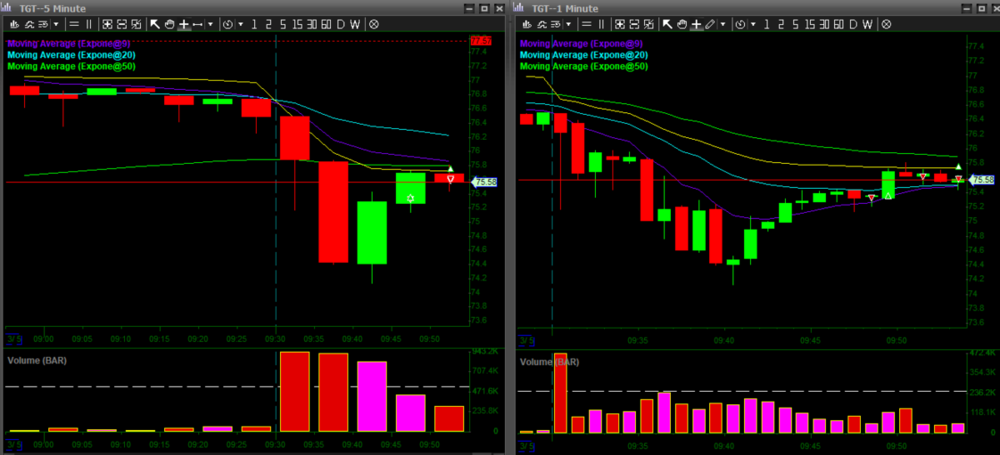The image size is (1000, 455).
Task: Set the 5 Minute chart to Weekly (W) timeframe
Action: pos(355,23)
